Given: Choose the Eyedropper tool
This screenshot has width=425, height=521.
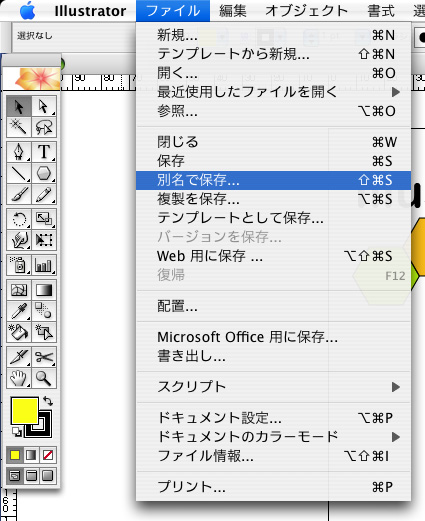Looking at the screenshot, I should [19, 311].
